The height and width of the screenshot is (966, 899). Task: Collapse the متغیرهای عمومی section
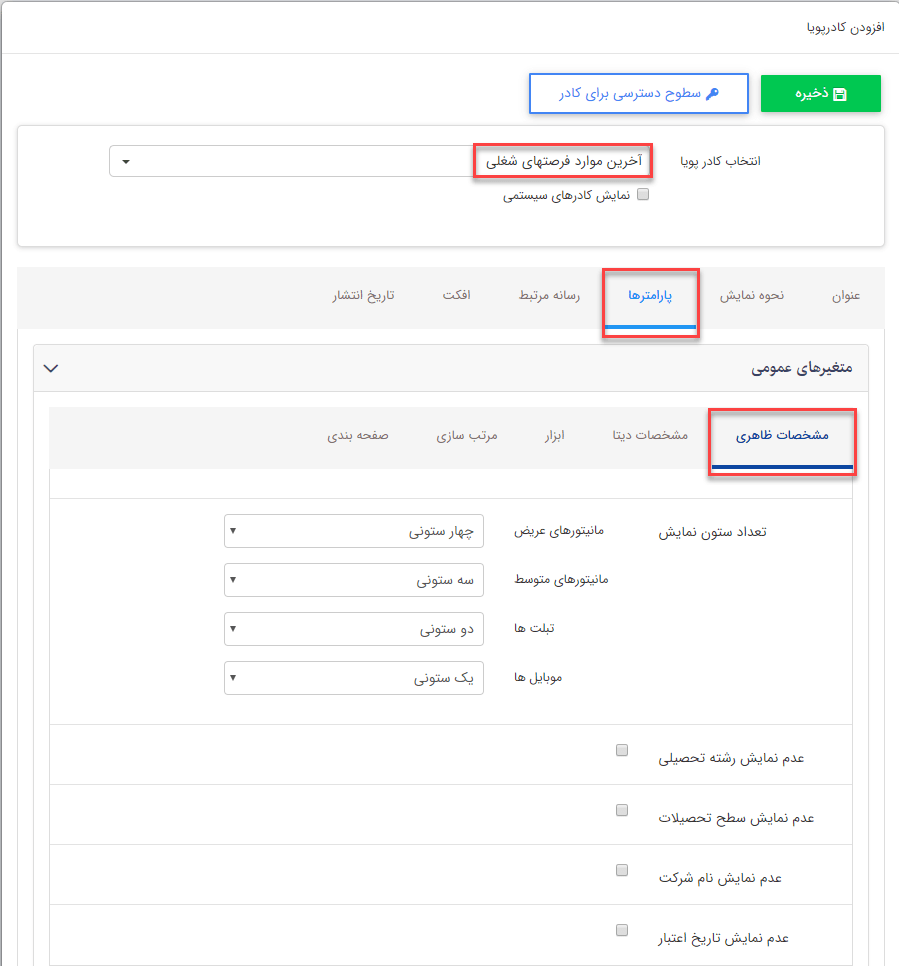[51, 368]
